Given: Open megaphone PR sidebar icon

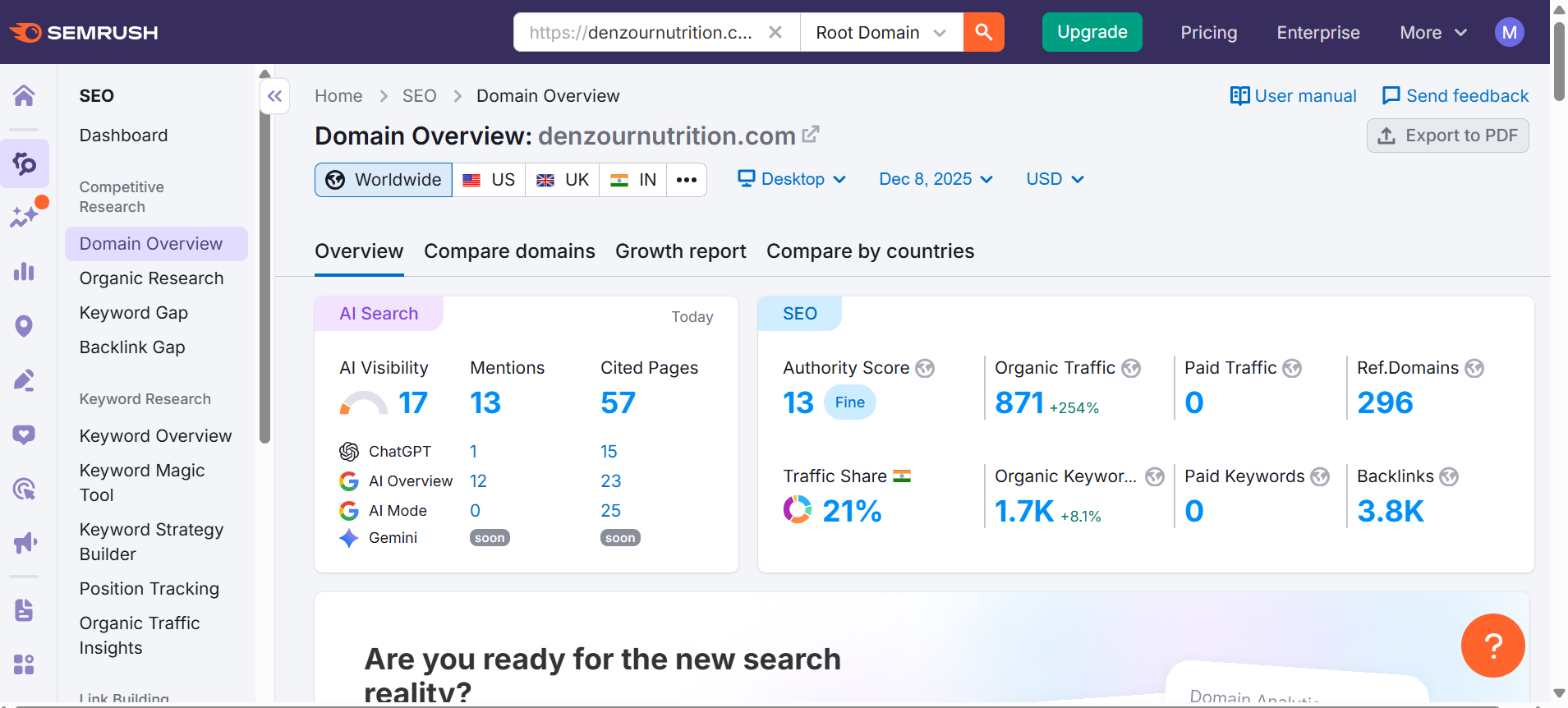Looking at the screenshot, I should [x=24, y=543].
